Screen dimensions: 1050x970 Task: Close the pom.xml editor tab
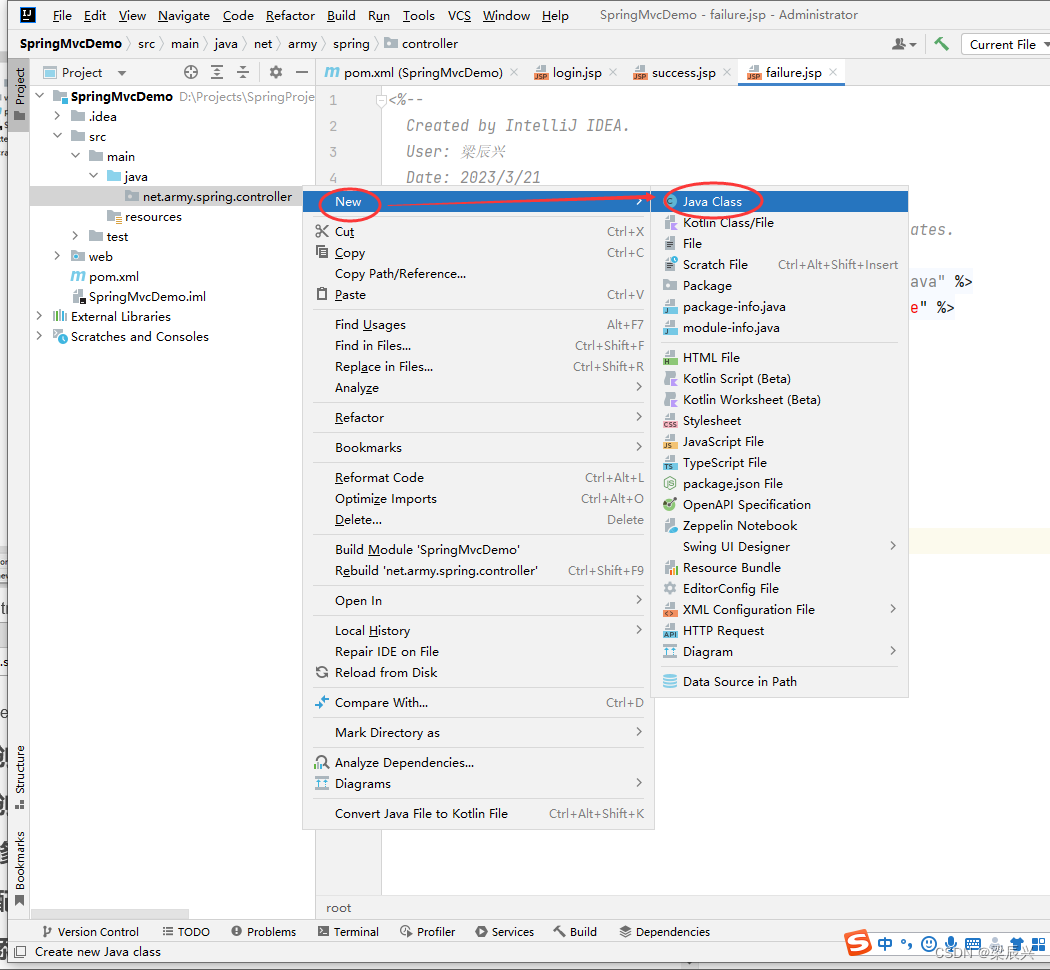[514, 72]
